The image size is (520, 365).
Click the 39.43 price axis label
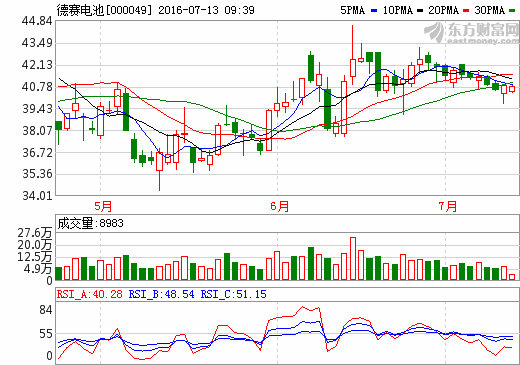tap(37, 109)
